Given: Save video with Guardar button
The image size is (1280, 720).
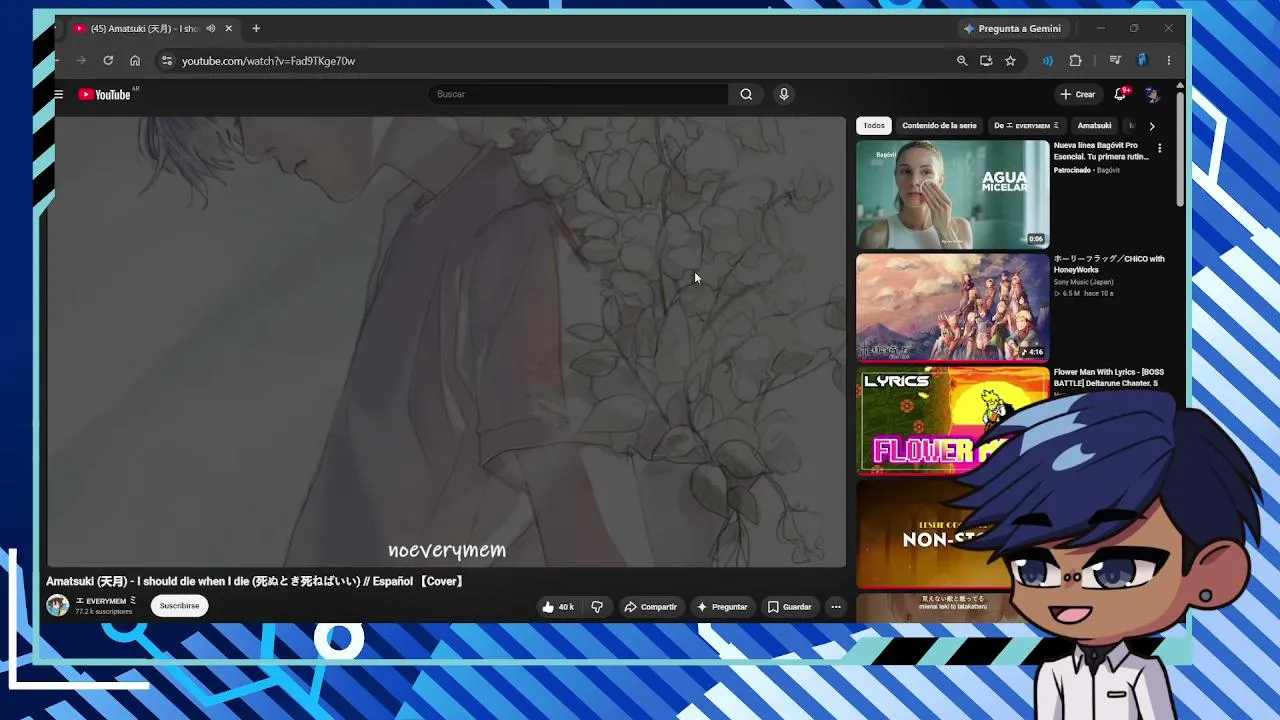Looking at the screenshot, I should [789, 607].
